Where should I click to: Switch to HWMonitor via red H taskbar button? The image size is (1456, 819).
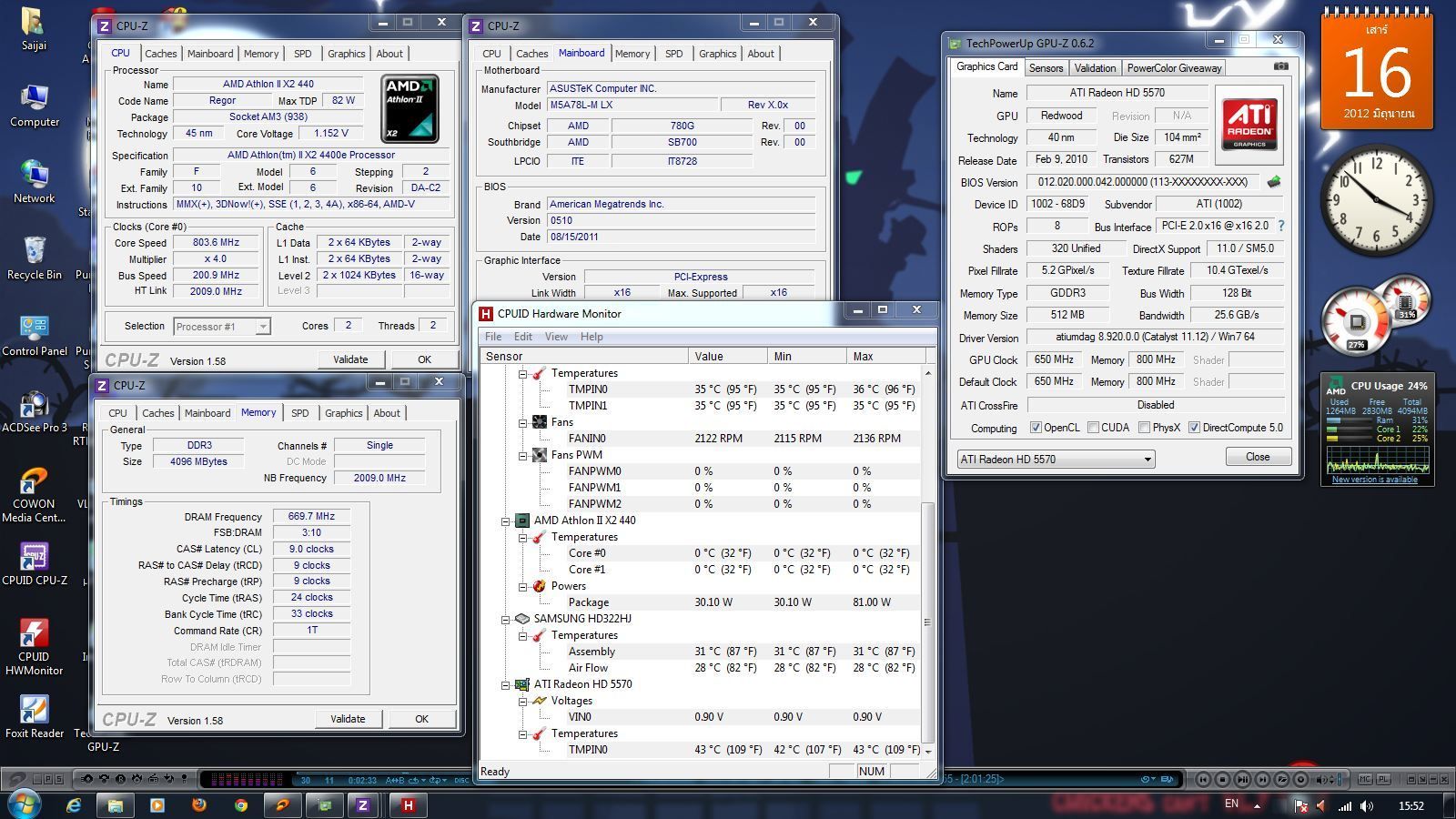[408, 805]
